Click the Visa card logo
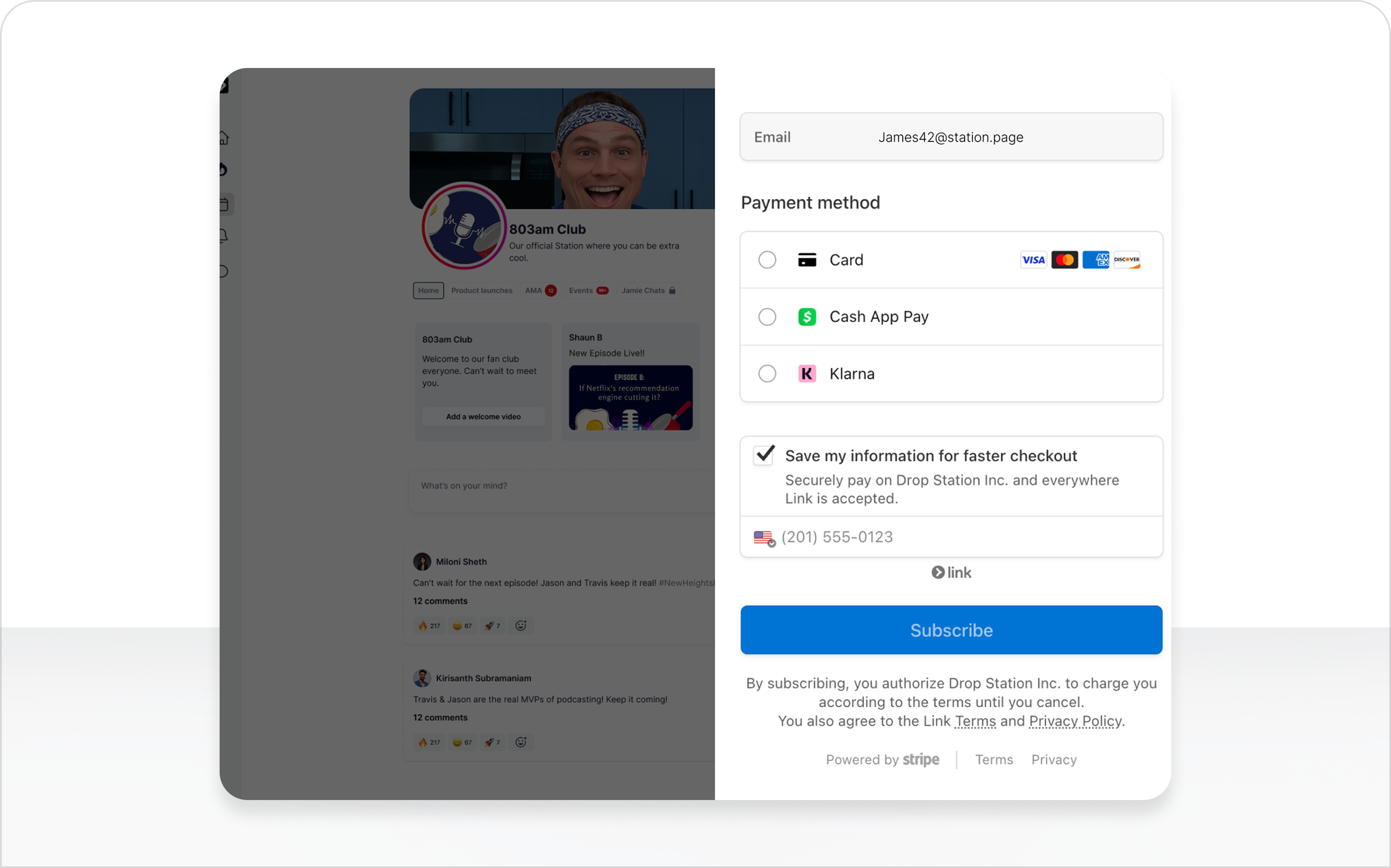Image resolution: width=1391 pixels, height=868 pixels. [x=1033, y=260]
